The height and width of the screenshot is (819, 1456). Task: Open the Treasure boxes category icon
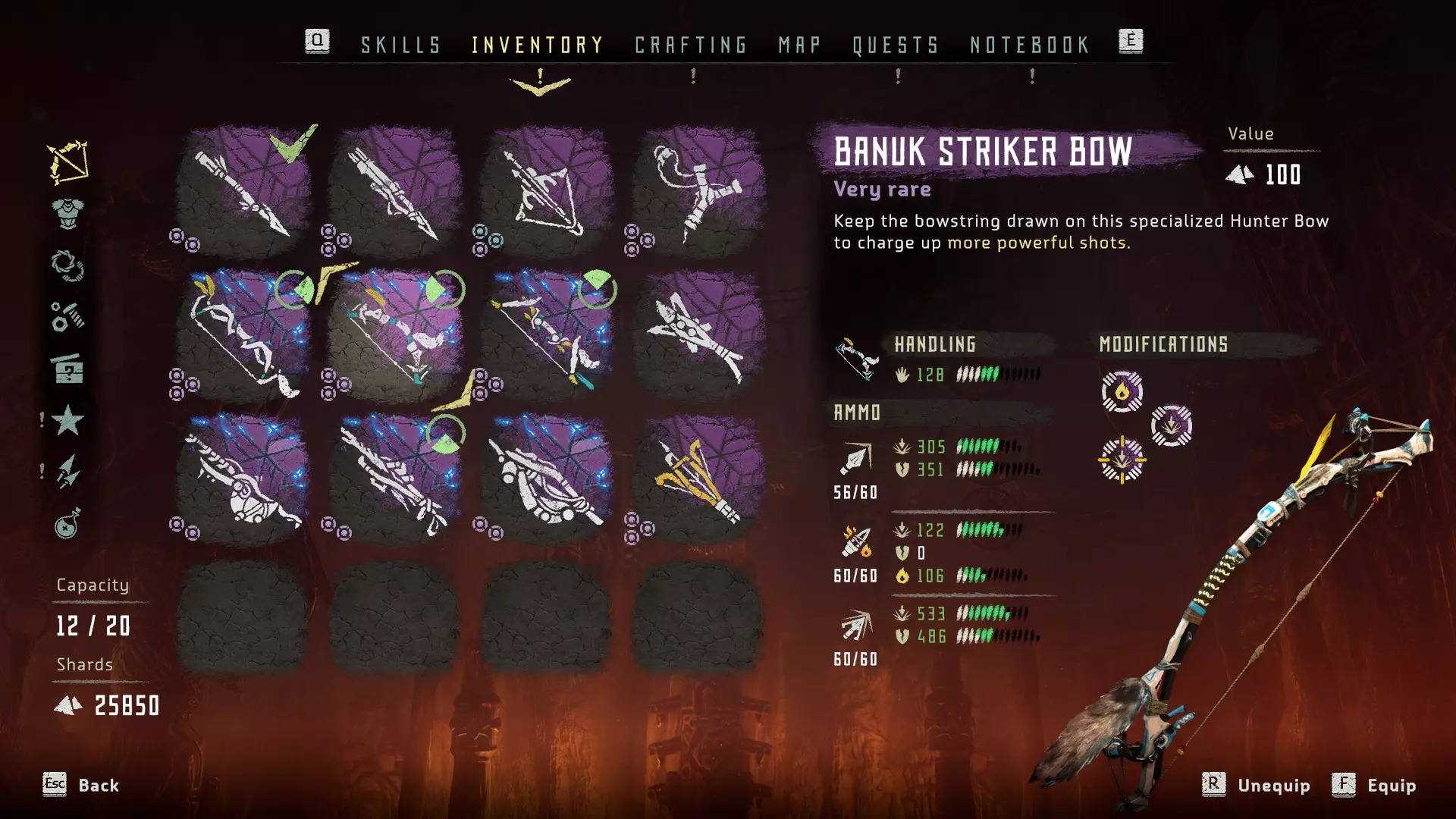pos(67,369)
